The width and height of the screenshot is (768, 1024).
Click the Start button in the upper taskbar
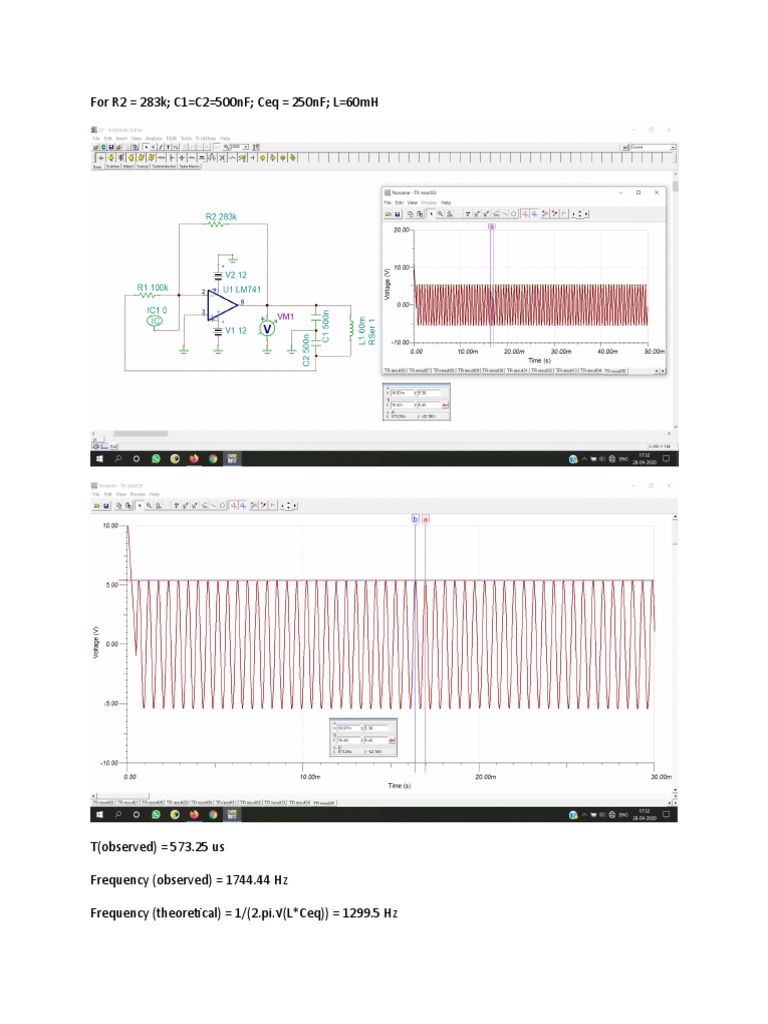coord(99,458)
